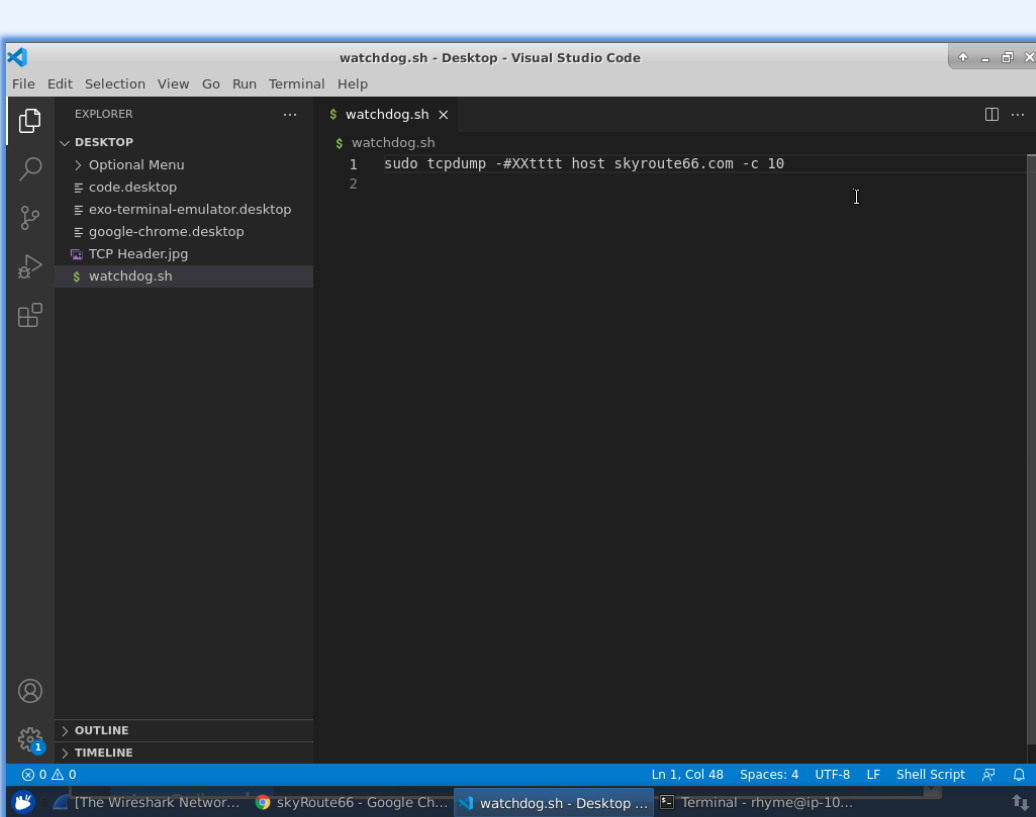This screenshot has height=817, width=1036.
Task: Switch to skyRoute66 Google Chrome taskbar item
Action: point(352,802)
